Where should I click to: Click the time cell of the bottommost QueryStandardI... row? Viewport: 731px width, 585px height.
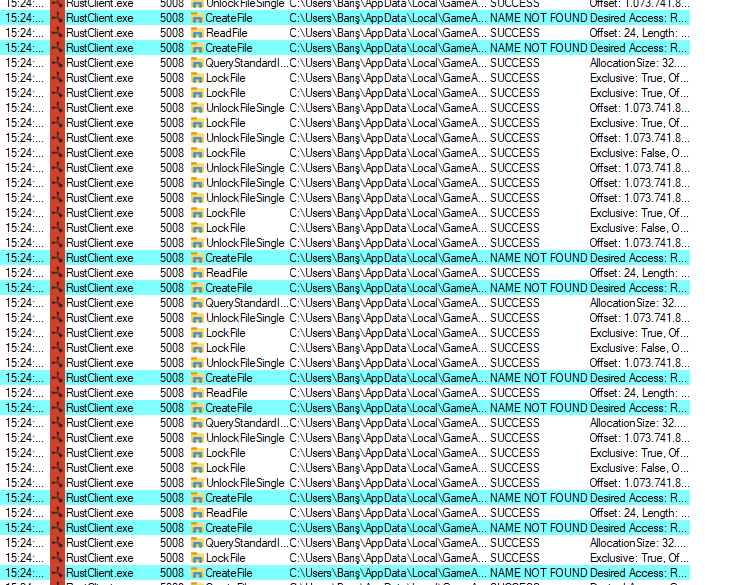tap(25, 543)
